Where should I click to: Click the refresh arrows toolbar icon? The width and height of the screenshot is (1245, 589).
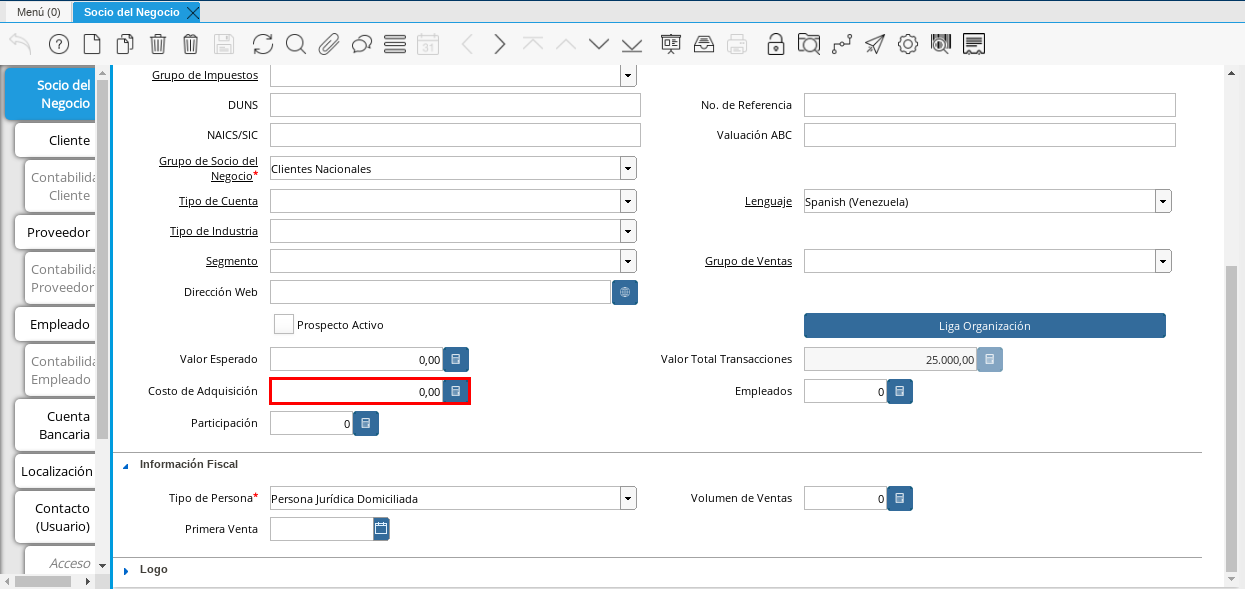(x=263, y=44)
